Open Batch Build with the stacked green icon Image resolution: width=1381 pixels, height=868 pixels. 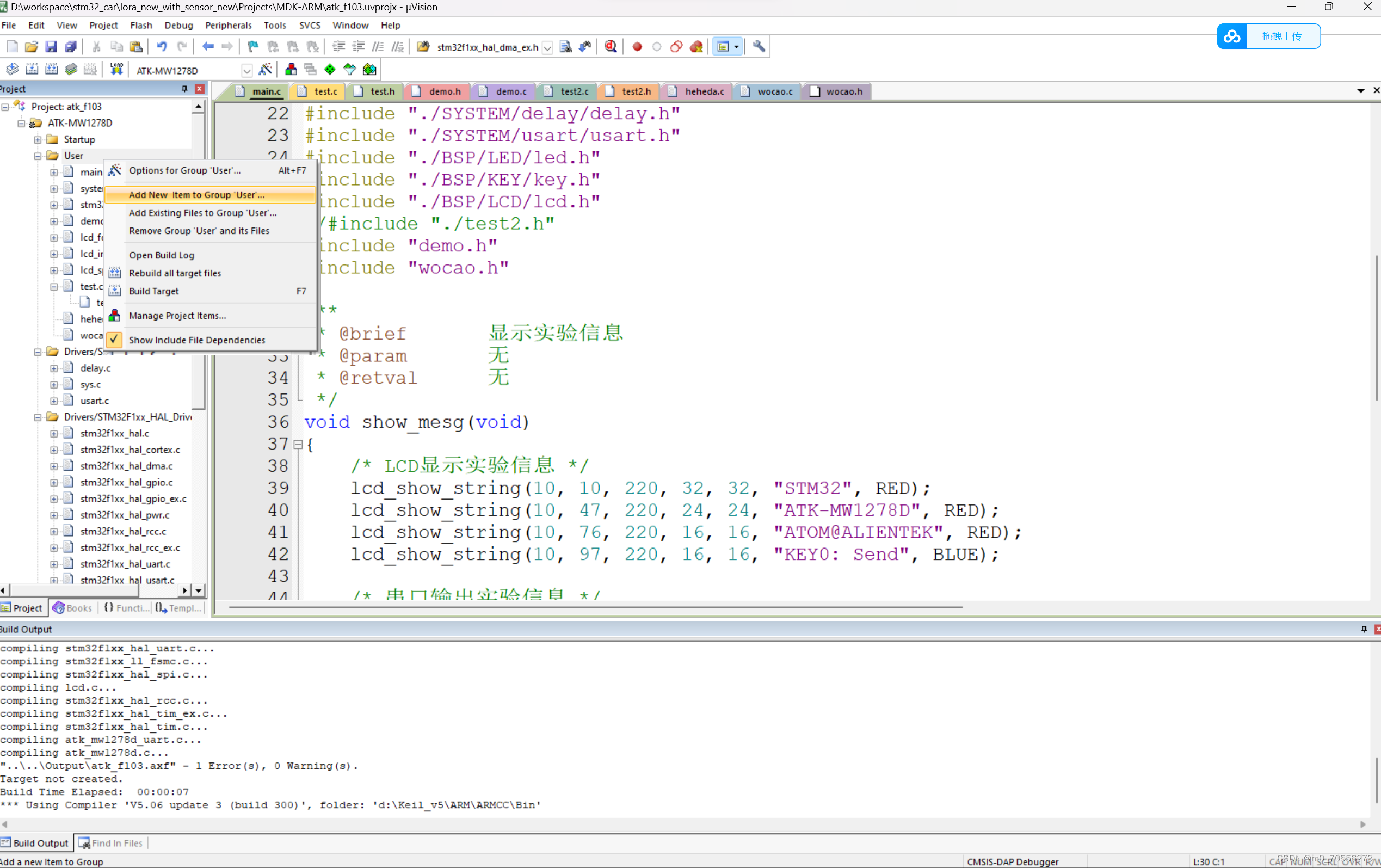(x=71, y=70)
